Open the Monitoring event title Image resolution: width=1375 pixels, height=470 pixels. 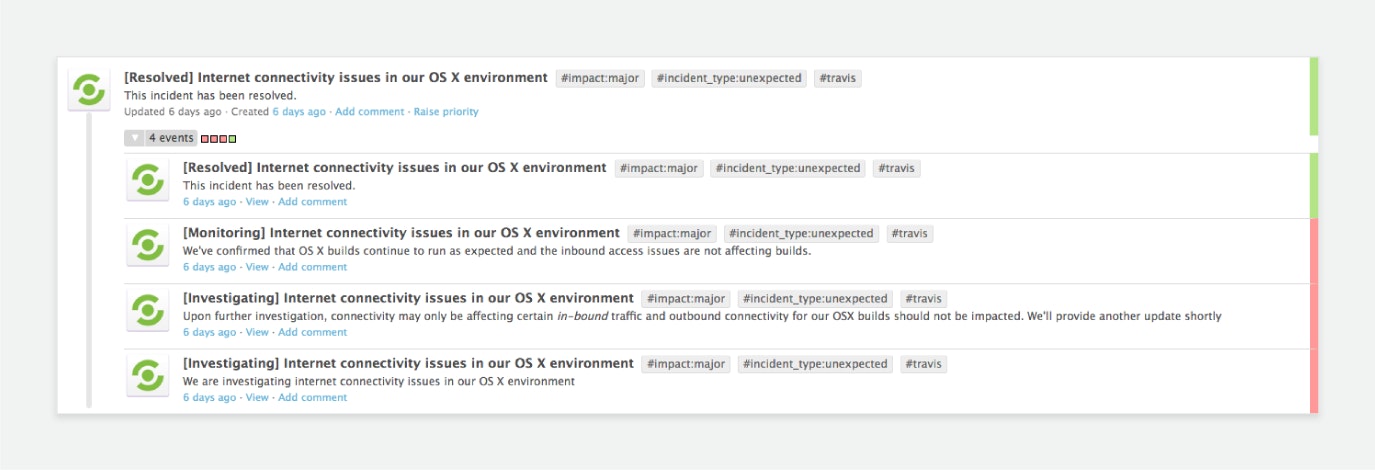click(401, 233)
